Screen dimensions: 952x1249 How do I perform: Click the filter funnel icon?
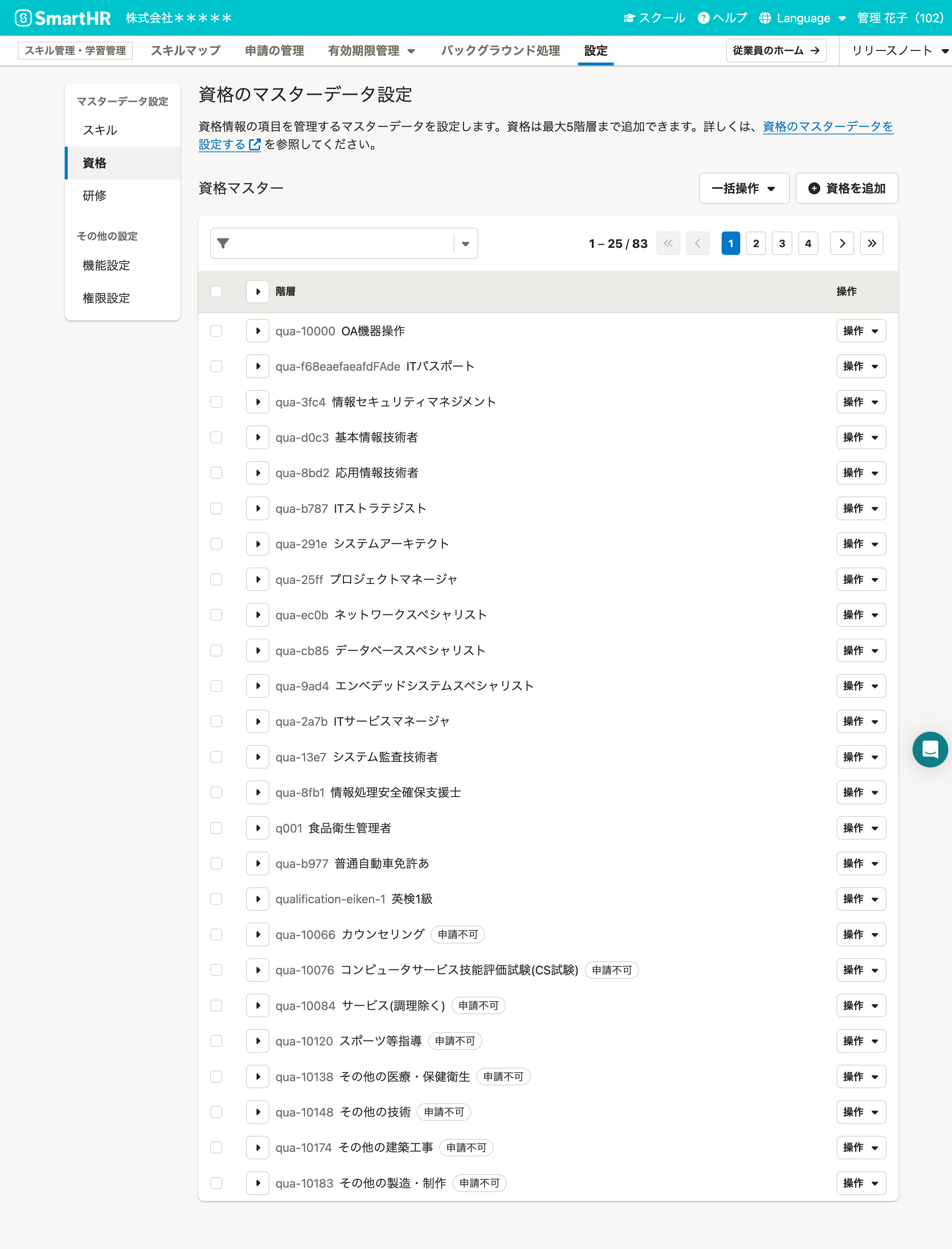pyautogui.click(x=223, y=244)
